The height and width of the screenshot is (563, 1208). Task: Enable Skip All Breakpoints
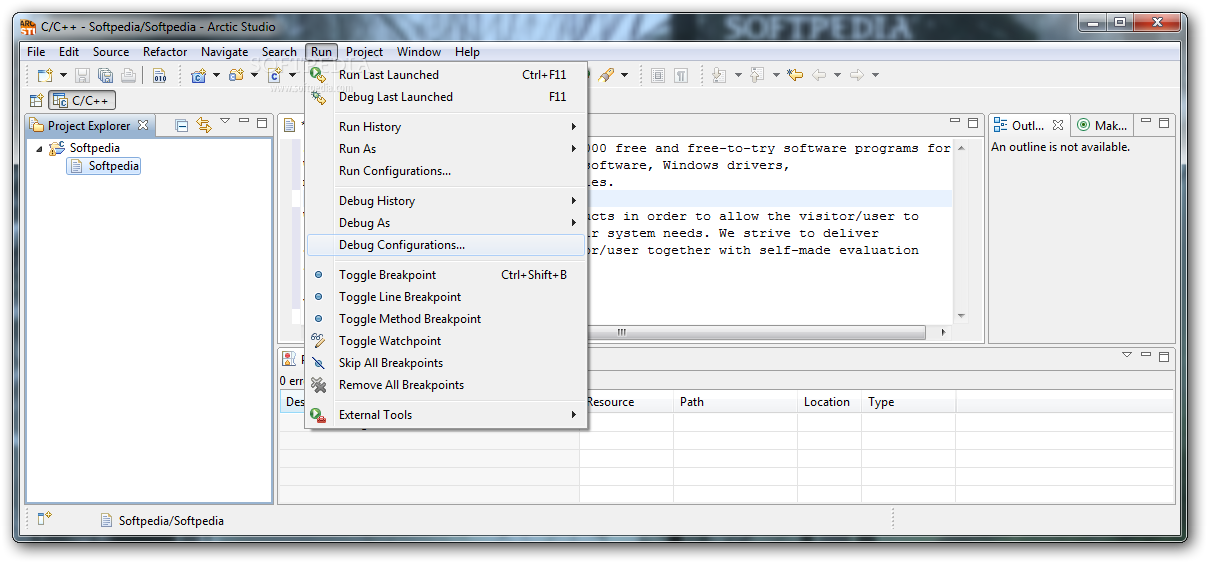coord(445,363)
